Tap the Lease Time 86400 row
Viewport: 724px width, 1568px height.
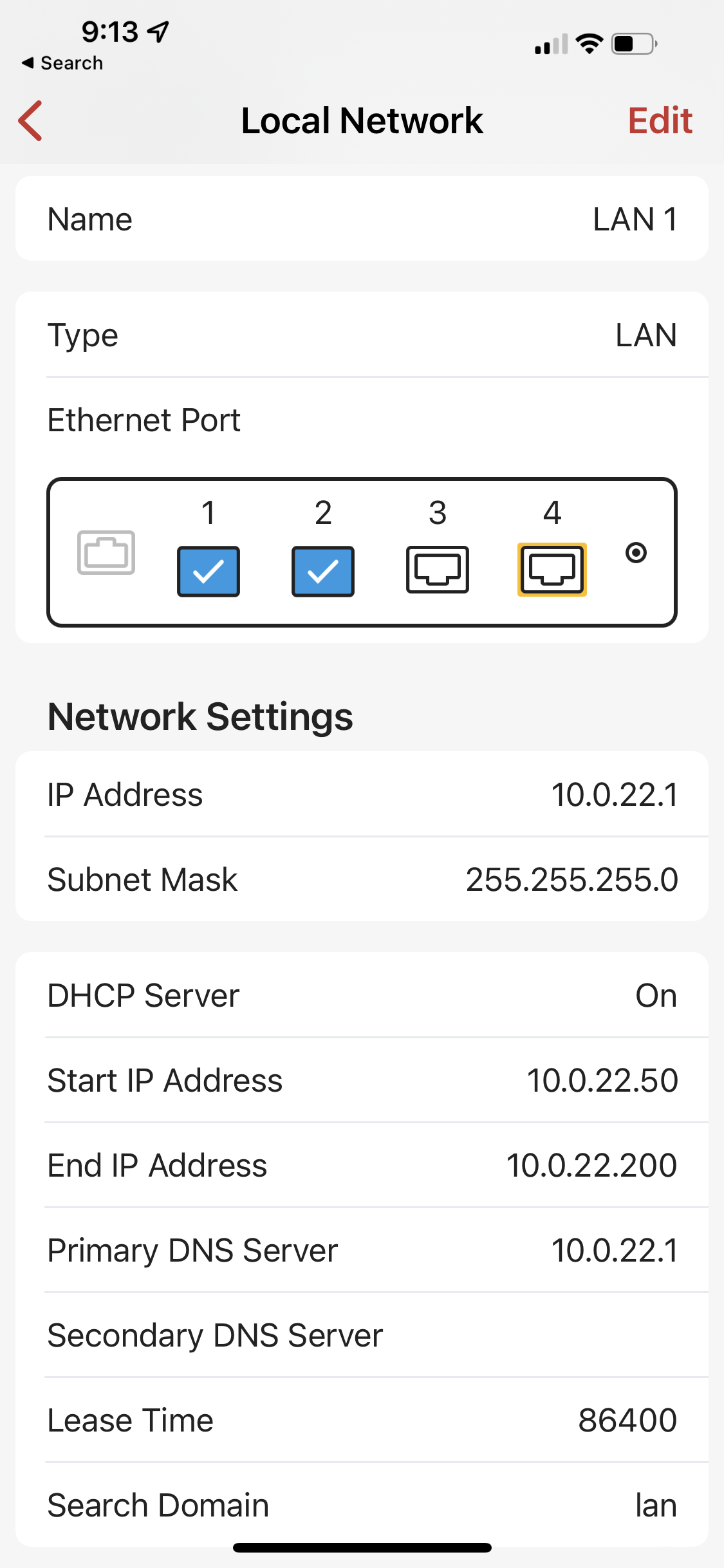pos(362,1420)
